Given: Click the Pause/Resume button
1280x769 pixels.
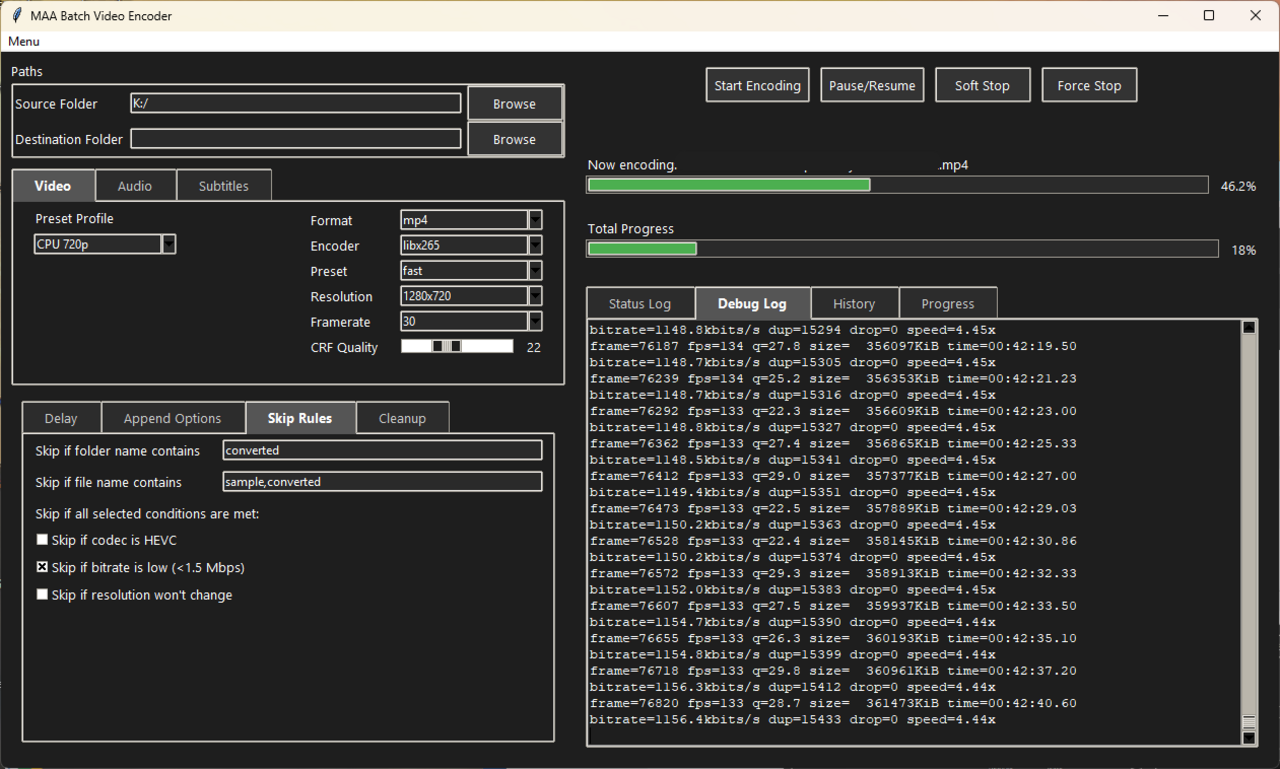Looking at the screenshot, I should 872,85.
